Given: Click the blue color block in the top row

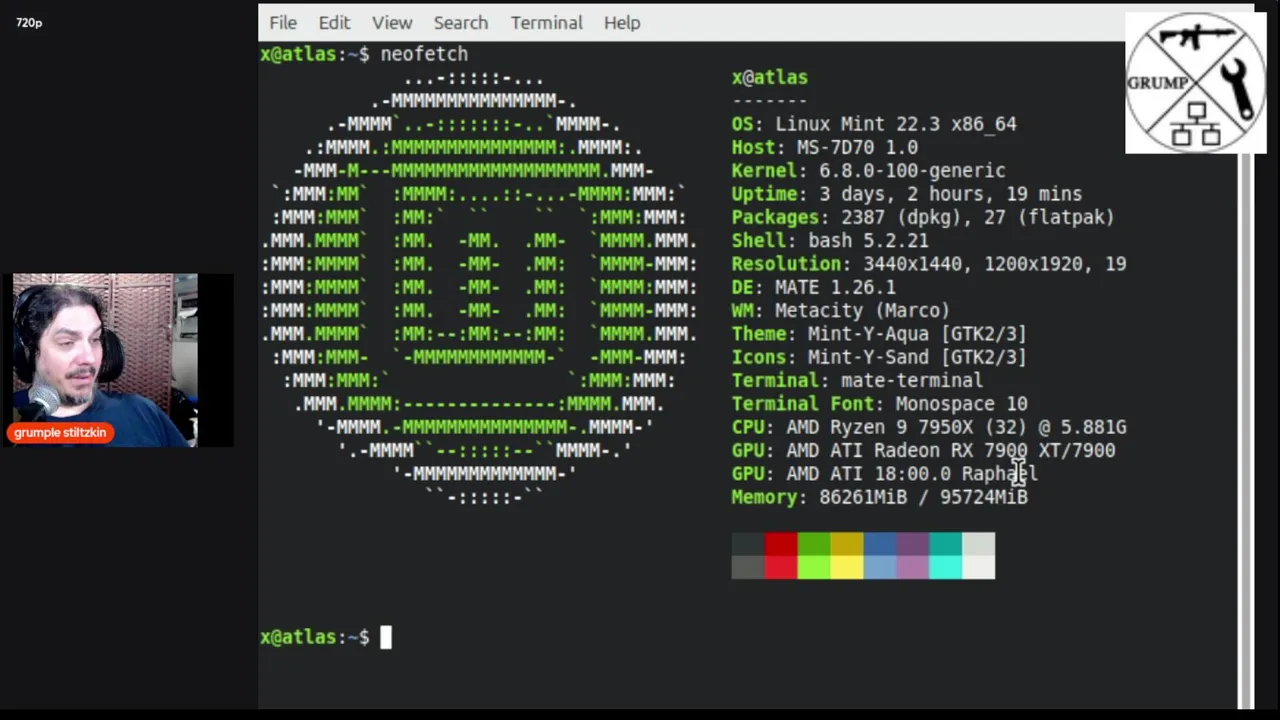Looking at the screenshot, I should pyautogui.click(x=880, y=544).
